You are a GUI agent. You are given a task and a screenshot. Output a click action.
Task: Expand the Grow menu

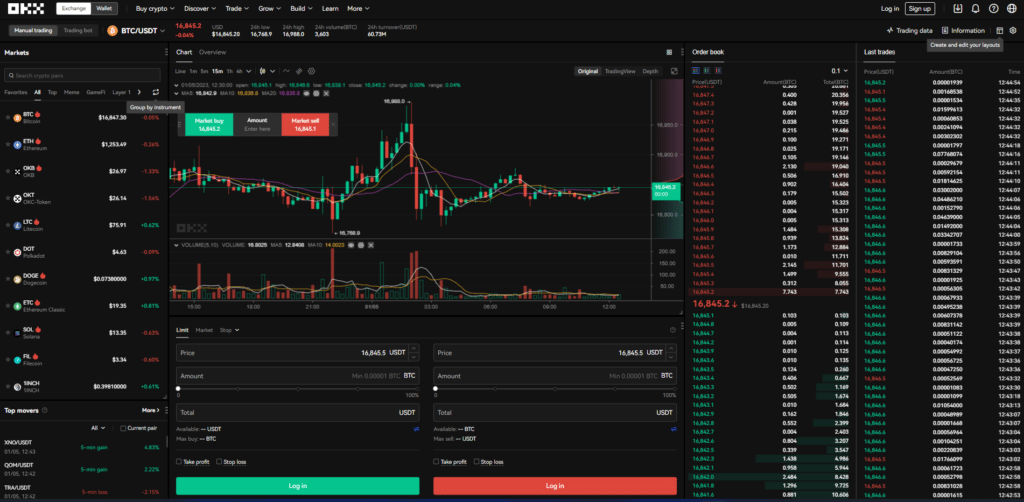[x=270, y=8]
